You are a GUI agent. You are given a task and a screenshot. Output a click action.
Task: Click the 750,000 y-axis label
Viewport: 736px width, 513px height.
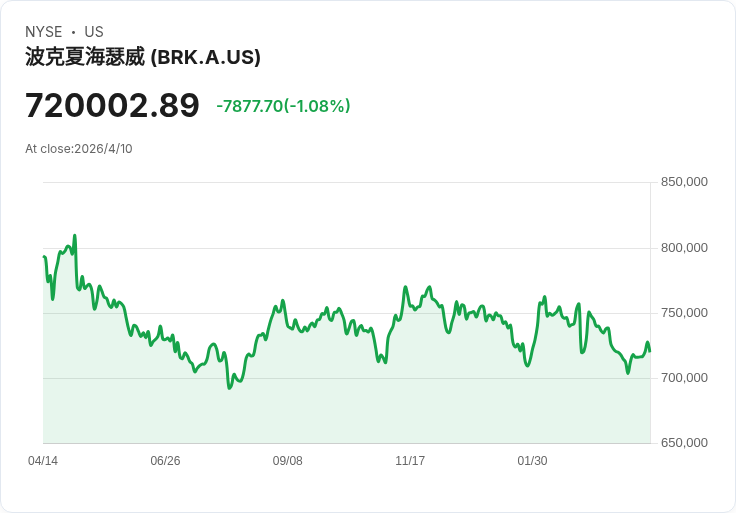pyautogui.click(x=684, y=313)
